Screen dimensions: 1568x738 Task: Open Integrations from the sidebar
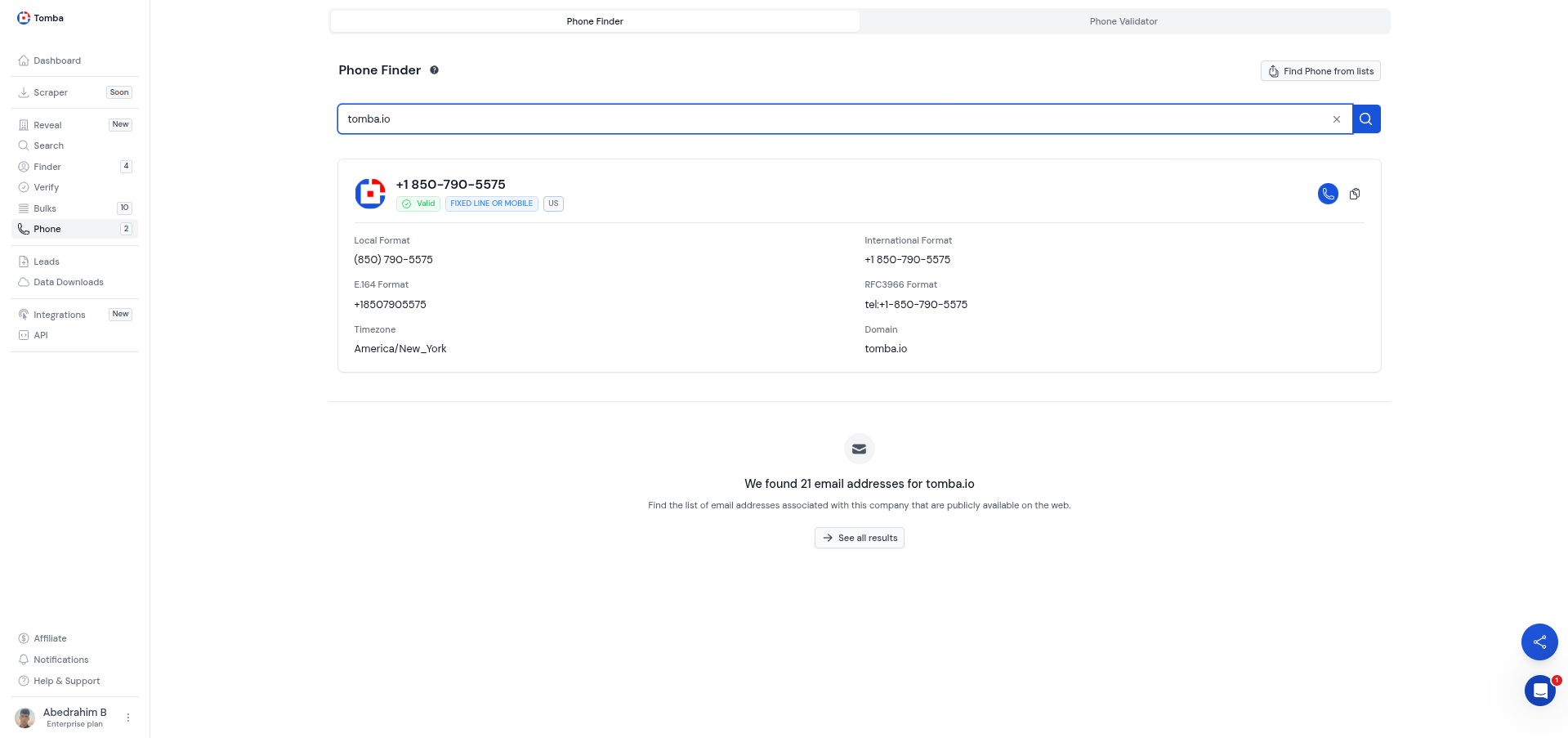click(x=59, y=315)
